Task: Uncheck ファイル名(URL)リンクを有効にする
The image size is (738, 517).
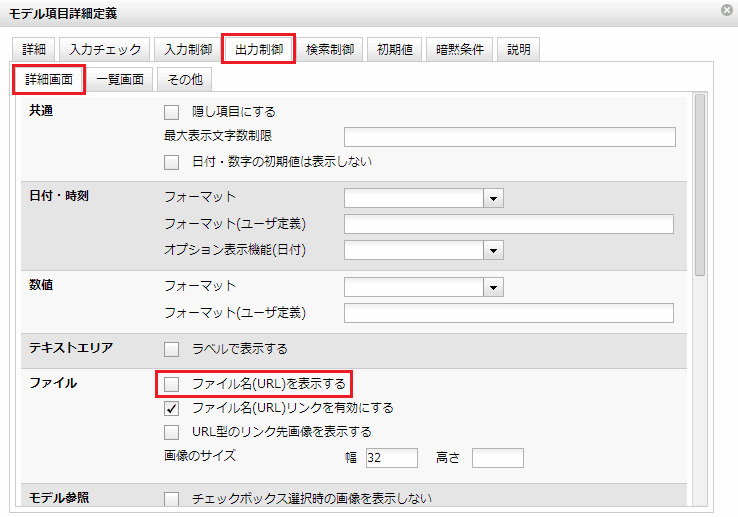Action: coord(171,408)
